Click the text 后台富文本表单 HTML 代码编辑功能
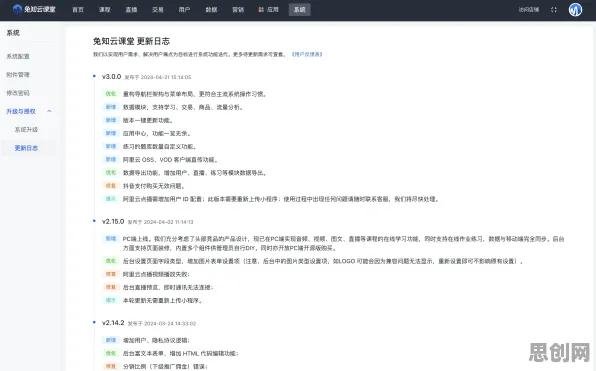This screenshot has width=596, height=371. coord(181,354)
